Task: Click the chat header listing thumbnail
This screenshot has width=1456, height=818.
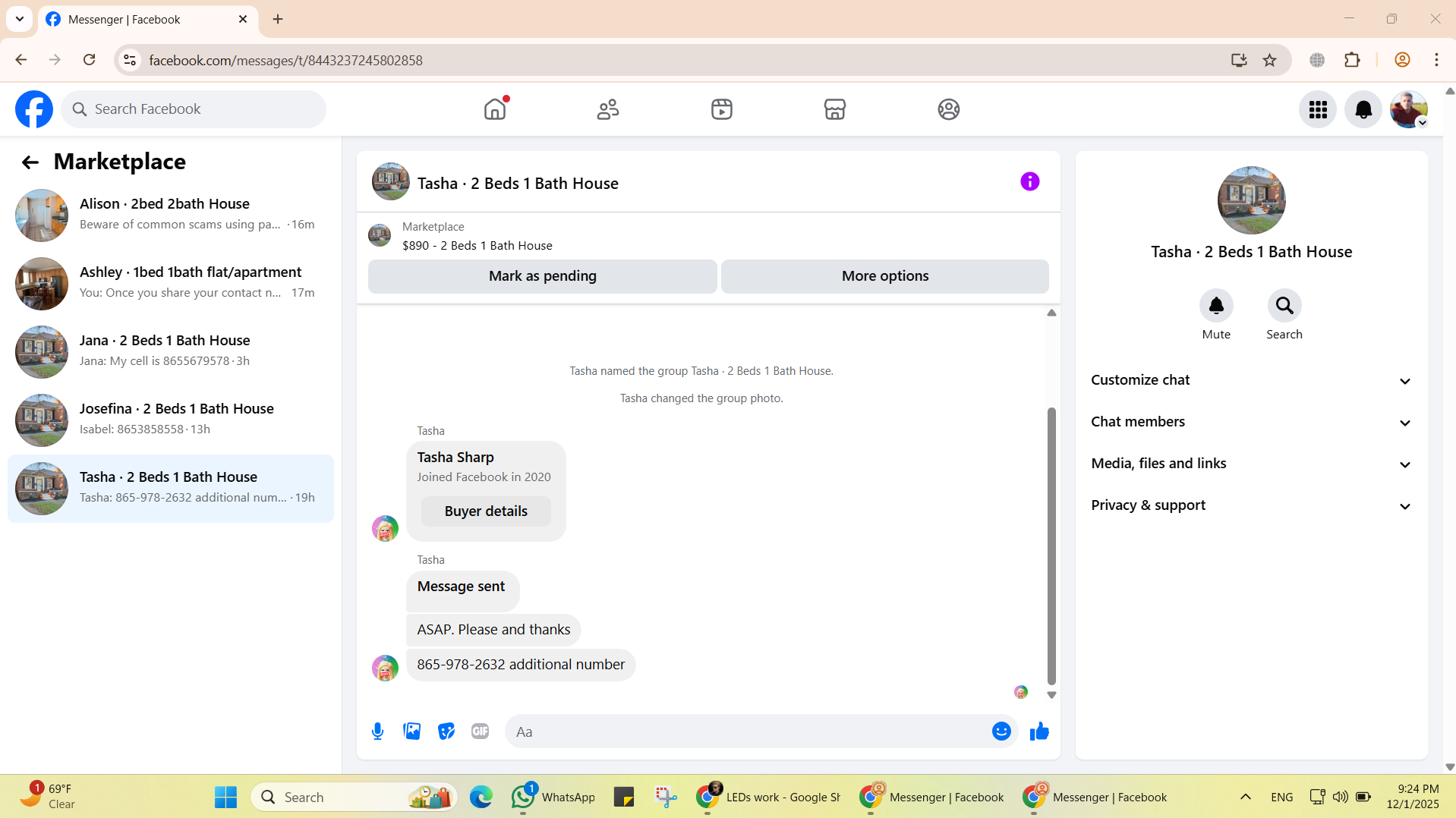Action: (390, 181)
